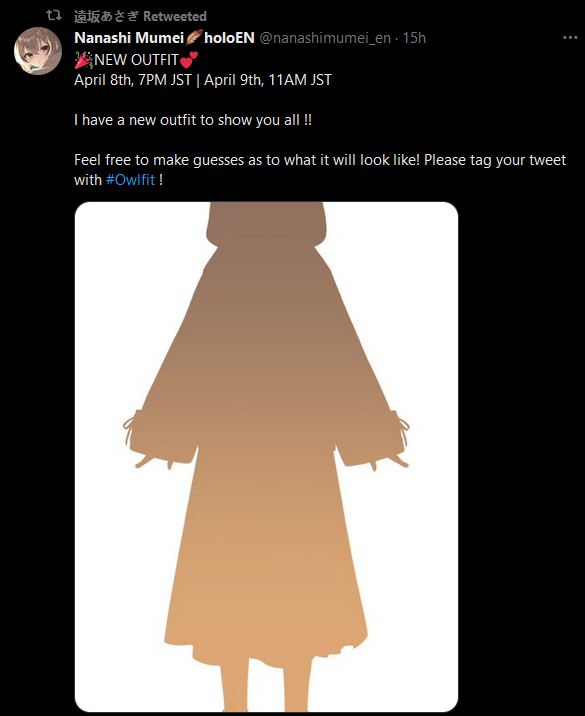Screen dimensions: 585x716
Task: Open the three-dot More options menu
Action: pyautogui.click(x=570, y=37)
